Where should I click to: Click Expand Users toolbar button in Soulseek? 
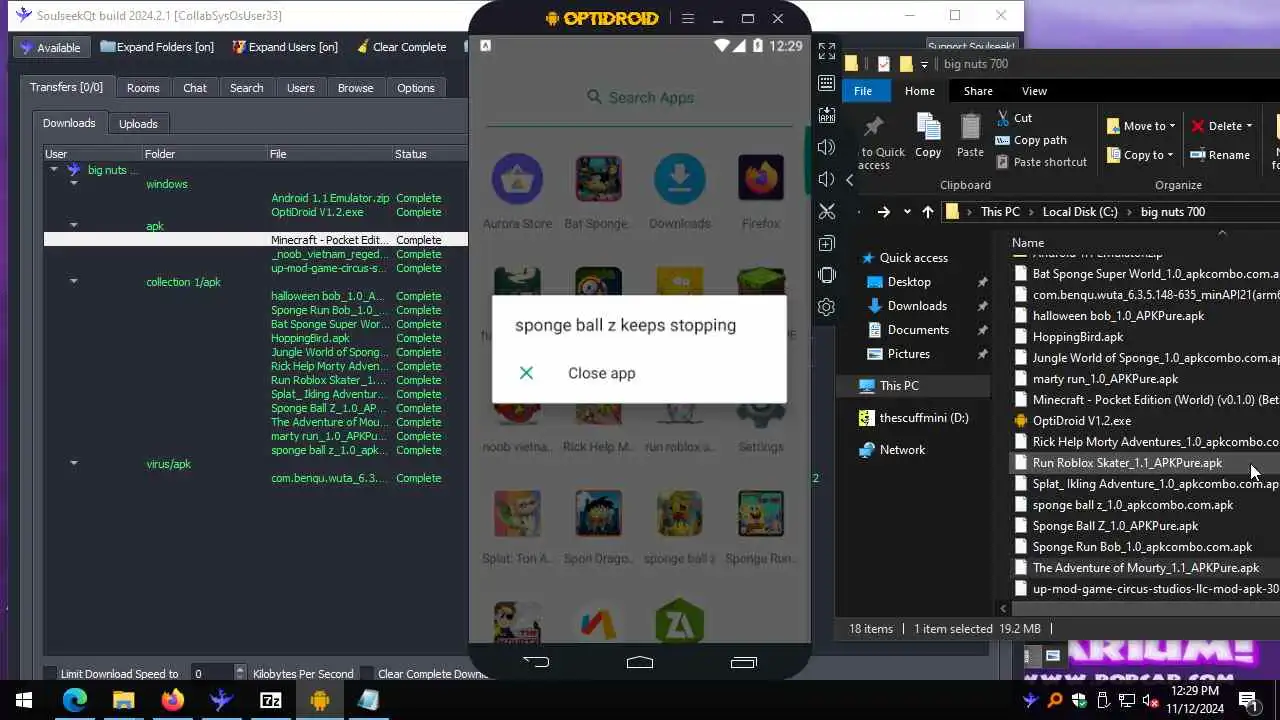[285, 47]
